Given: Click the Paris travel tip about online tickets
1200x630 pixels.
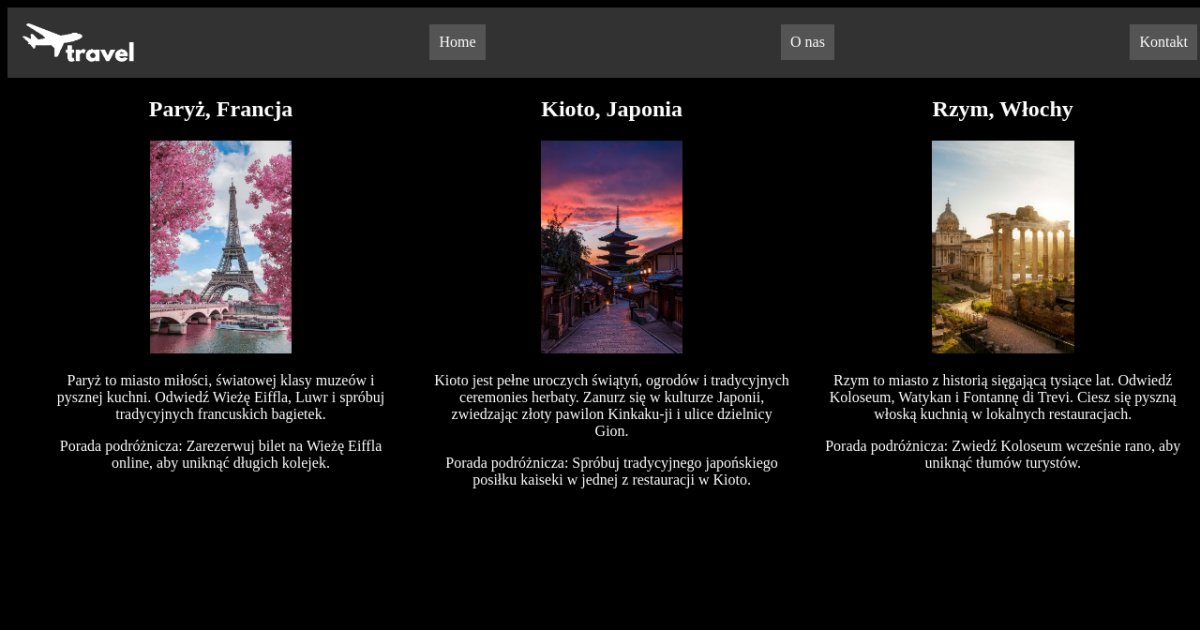Looking at the screenshot, I should click(x=221, y=454).
